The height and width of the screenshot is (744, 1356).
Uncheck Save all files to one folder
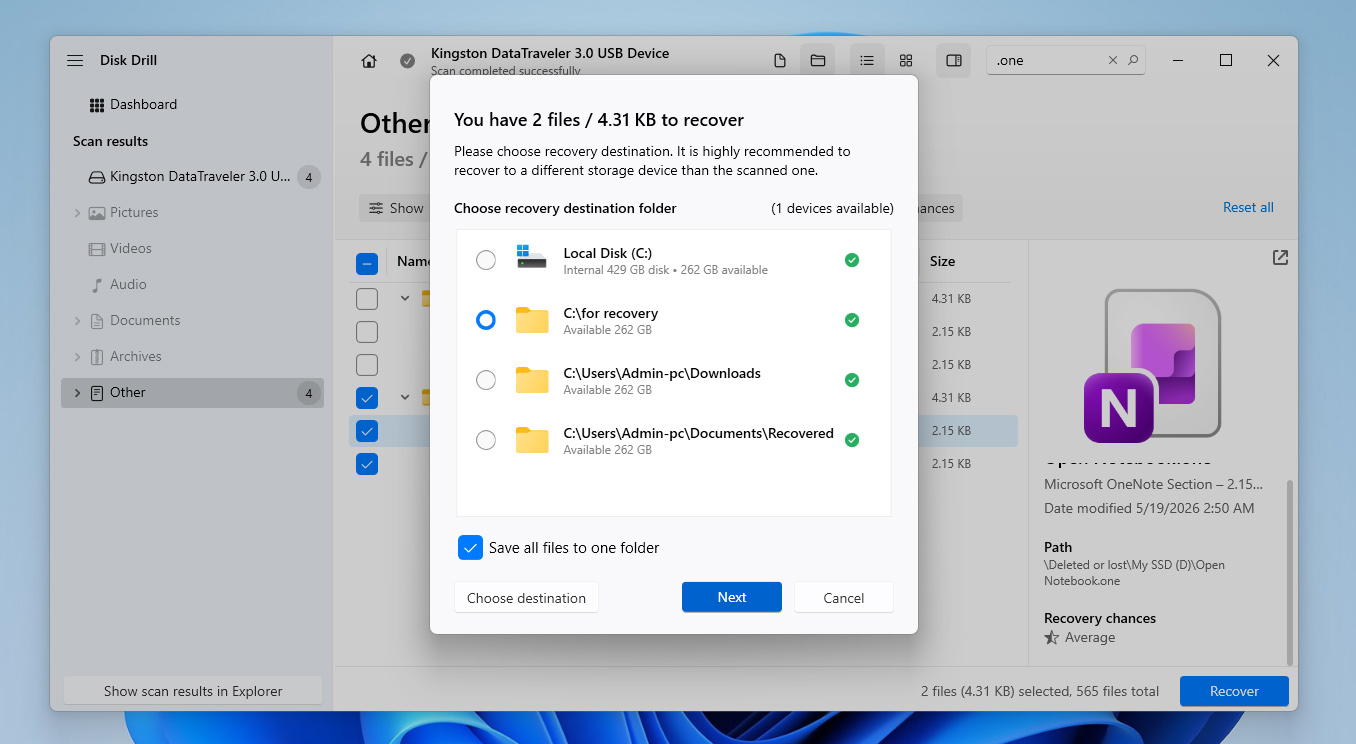click(470, 548)
